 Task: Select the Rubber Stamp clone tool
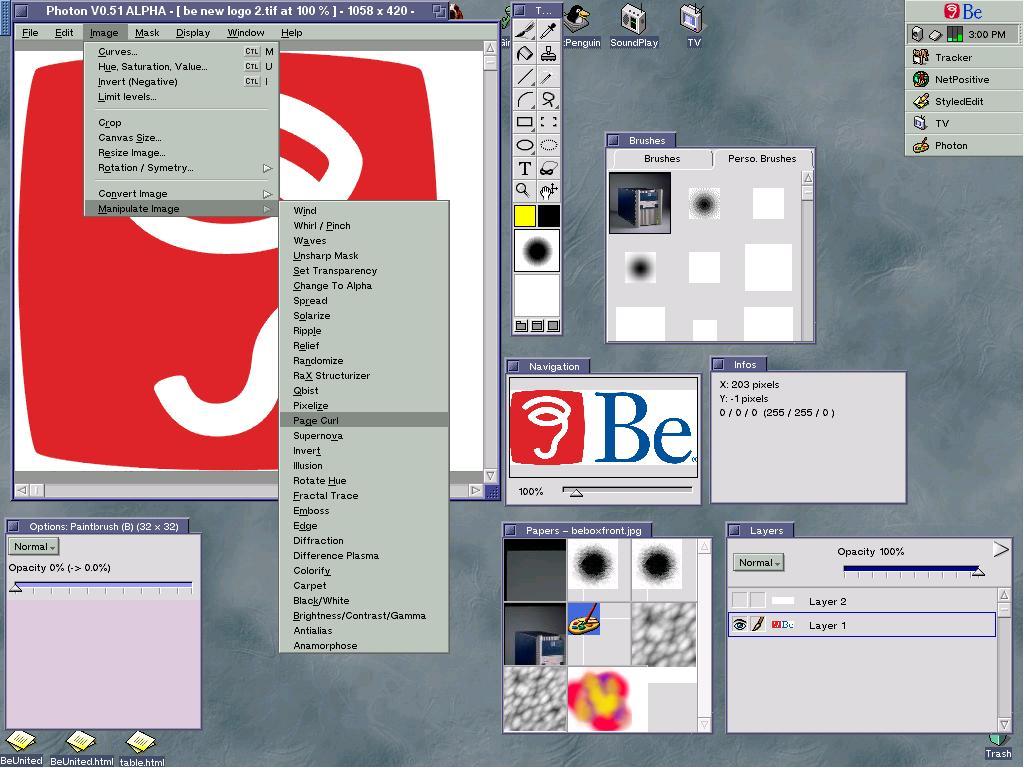[x=549, y=54]
